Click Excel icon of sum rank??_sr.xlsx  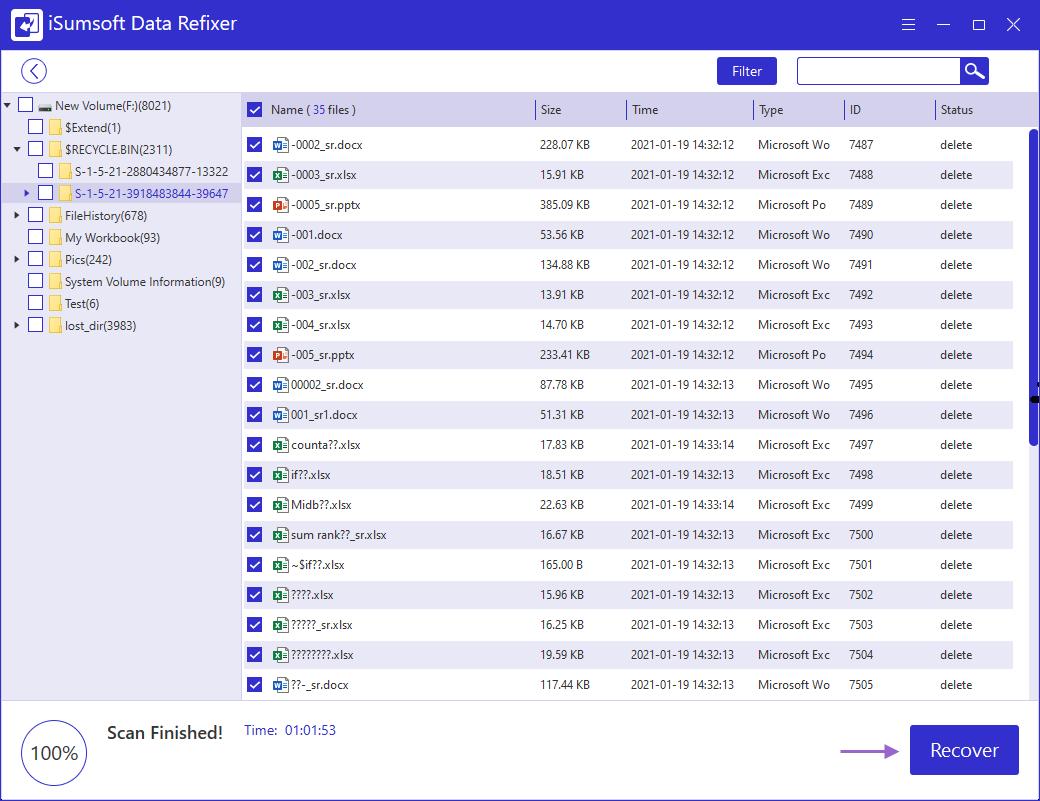[281, 534]
